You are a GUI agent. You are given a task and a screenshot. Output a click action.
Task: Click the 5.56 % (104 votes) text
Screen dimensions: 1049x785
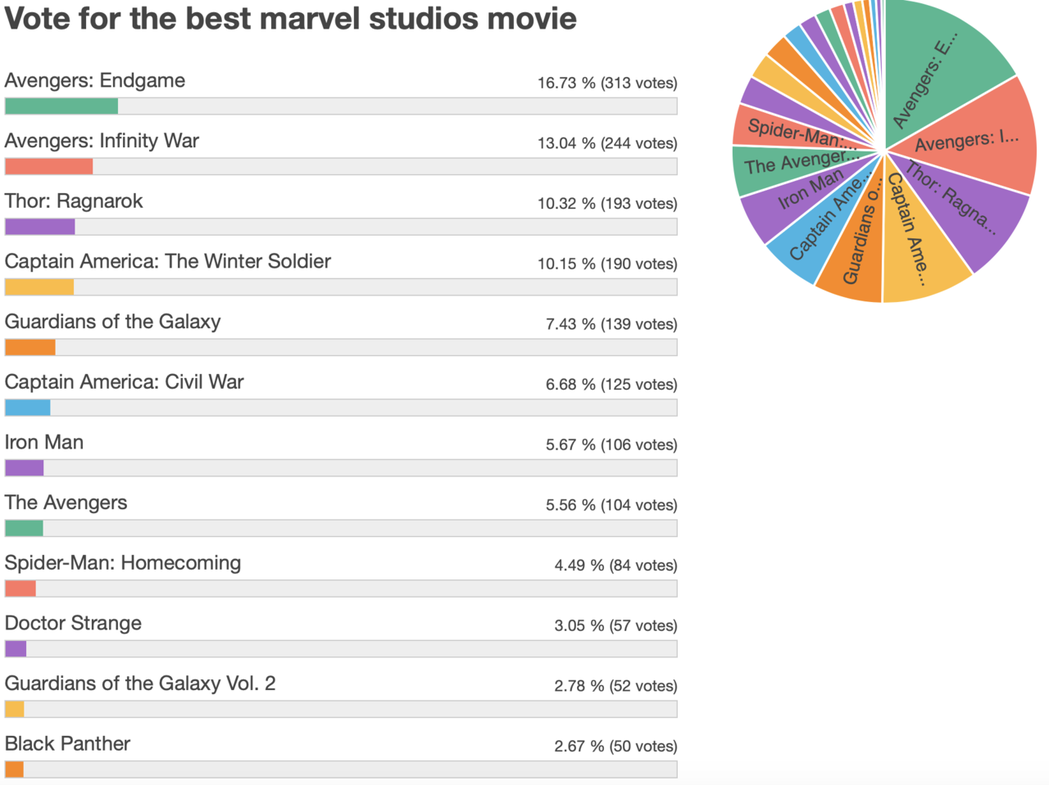[x=611, y=505]
